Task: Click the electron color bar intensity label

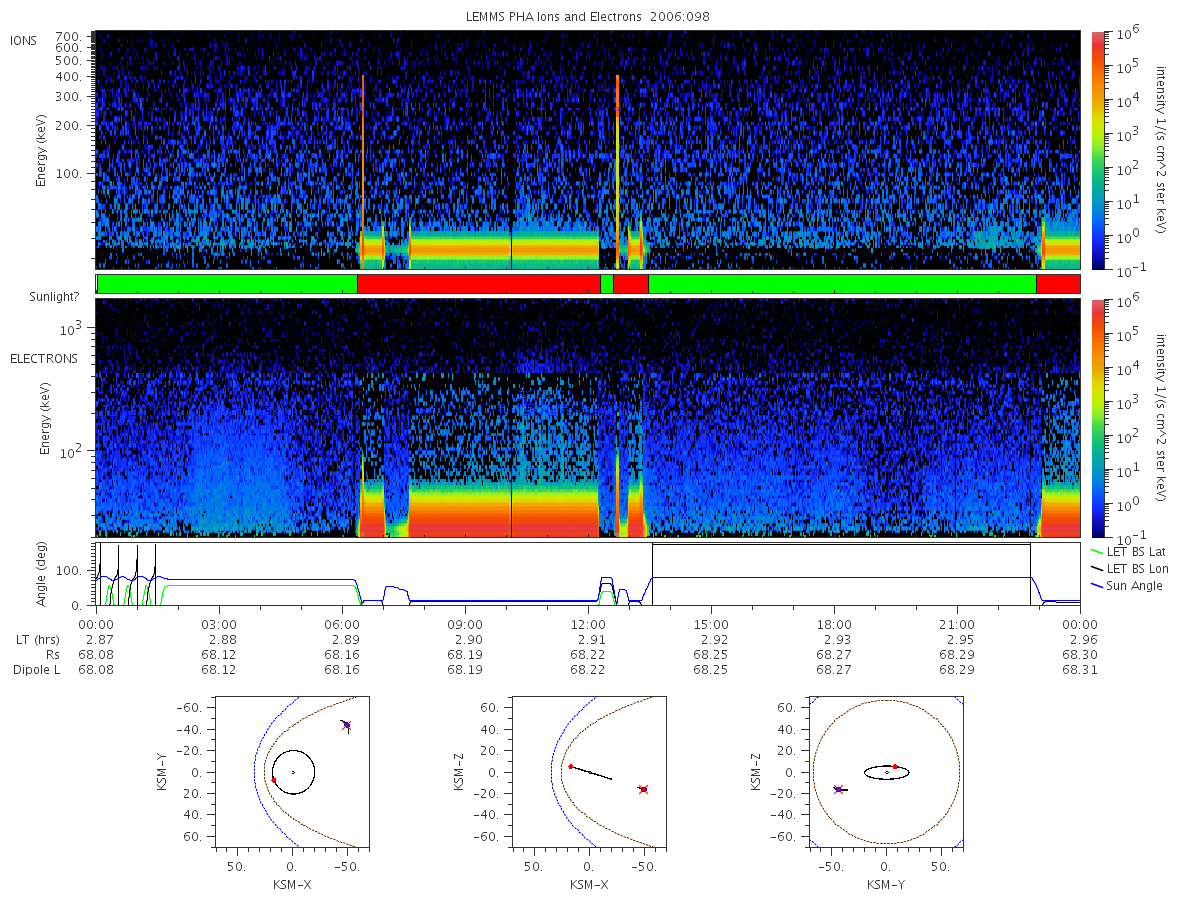Action: click(1162, 417)
